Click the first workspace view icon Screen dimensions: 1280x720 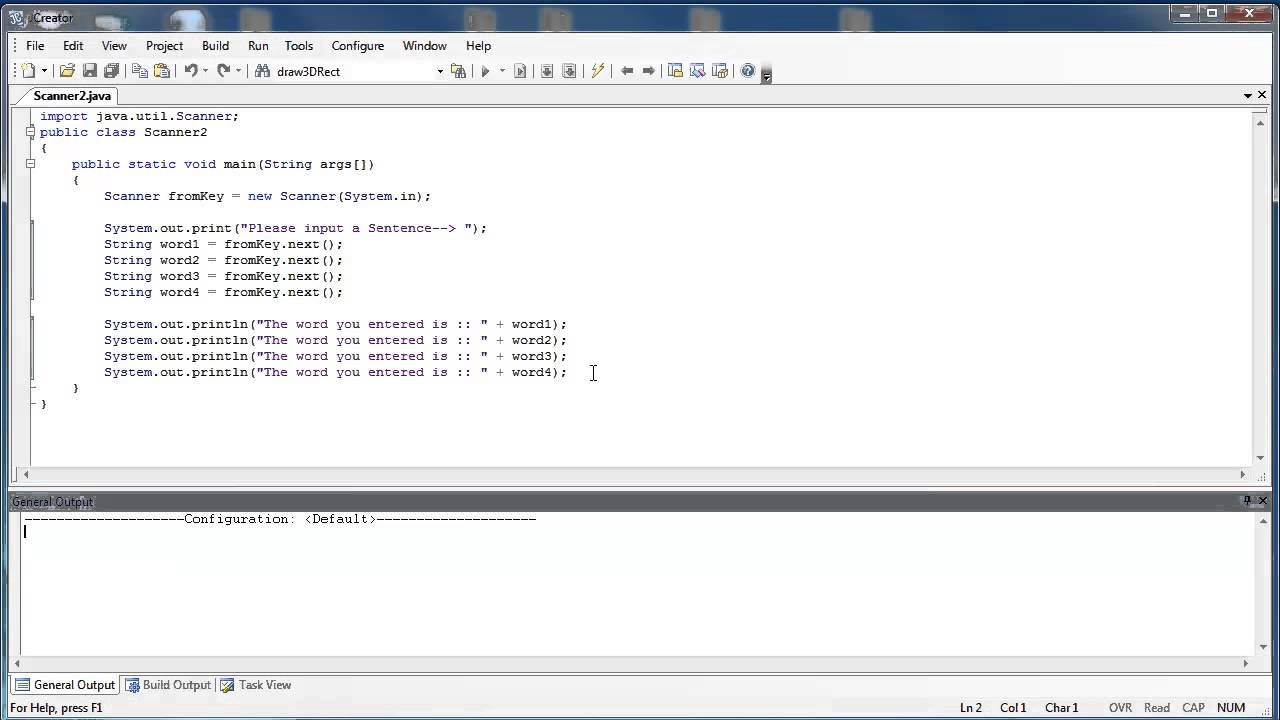coord(675,71)
